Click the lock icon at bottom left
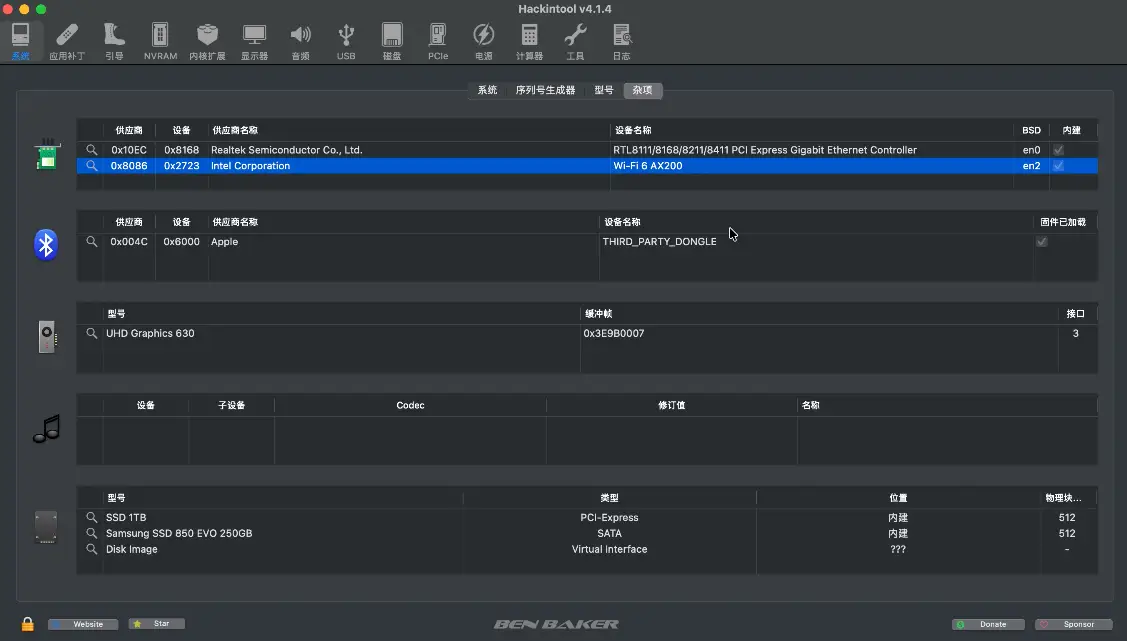The image size is (1127, 641). pos(28,624)
